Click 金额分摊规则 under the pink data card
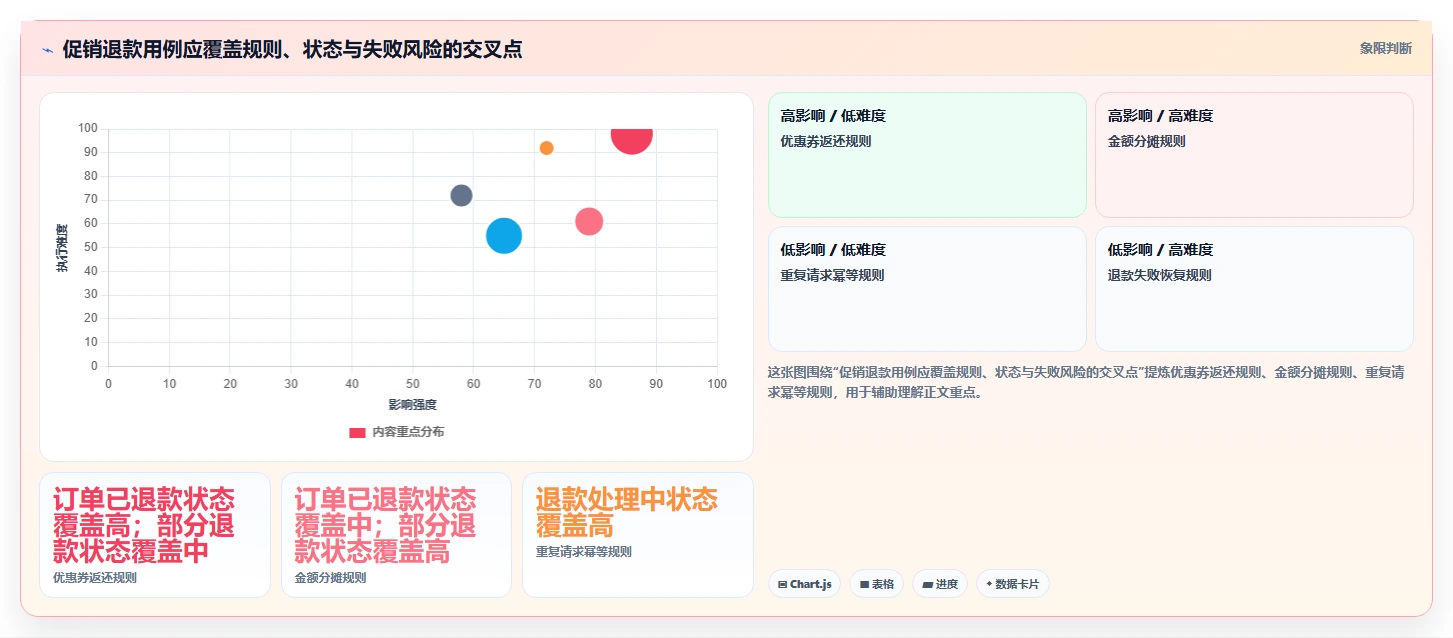Image resolution: width=1453 pixels, height=638 pixels. tap(330, 578)
